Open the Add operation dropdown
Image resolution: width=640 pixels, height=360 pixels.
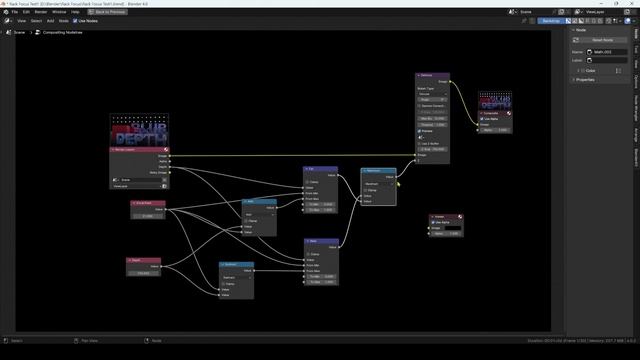click(x=259, y=215)
